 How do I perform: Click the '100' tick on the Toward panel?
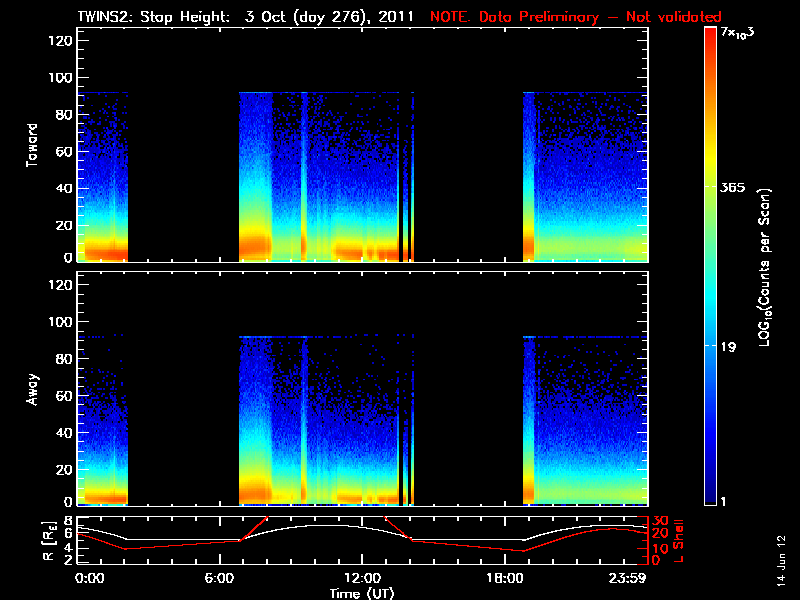point(60,78)
